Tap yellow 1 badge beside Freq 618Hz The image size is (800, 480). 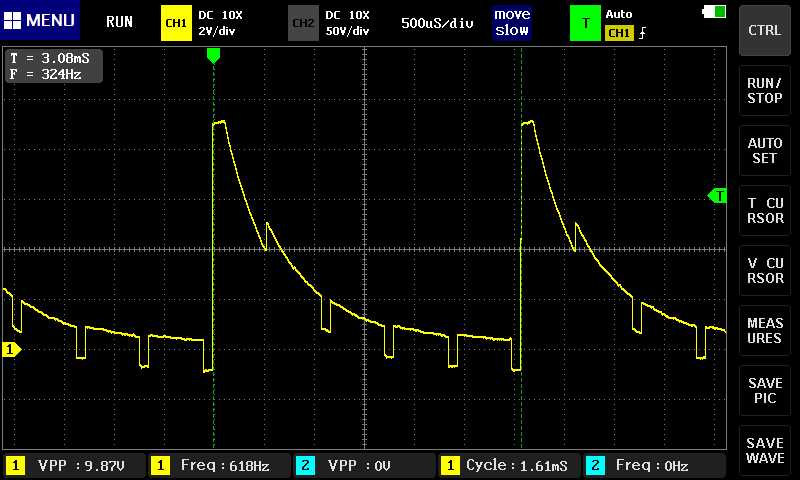(x=160, y=465)
